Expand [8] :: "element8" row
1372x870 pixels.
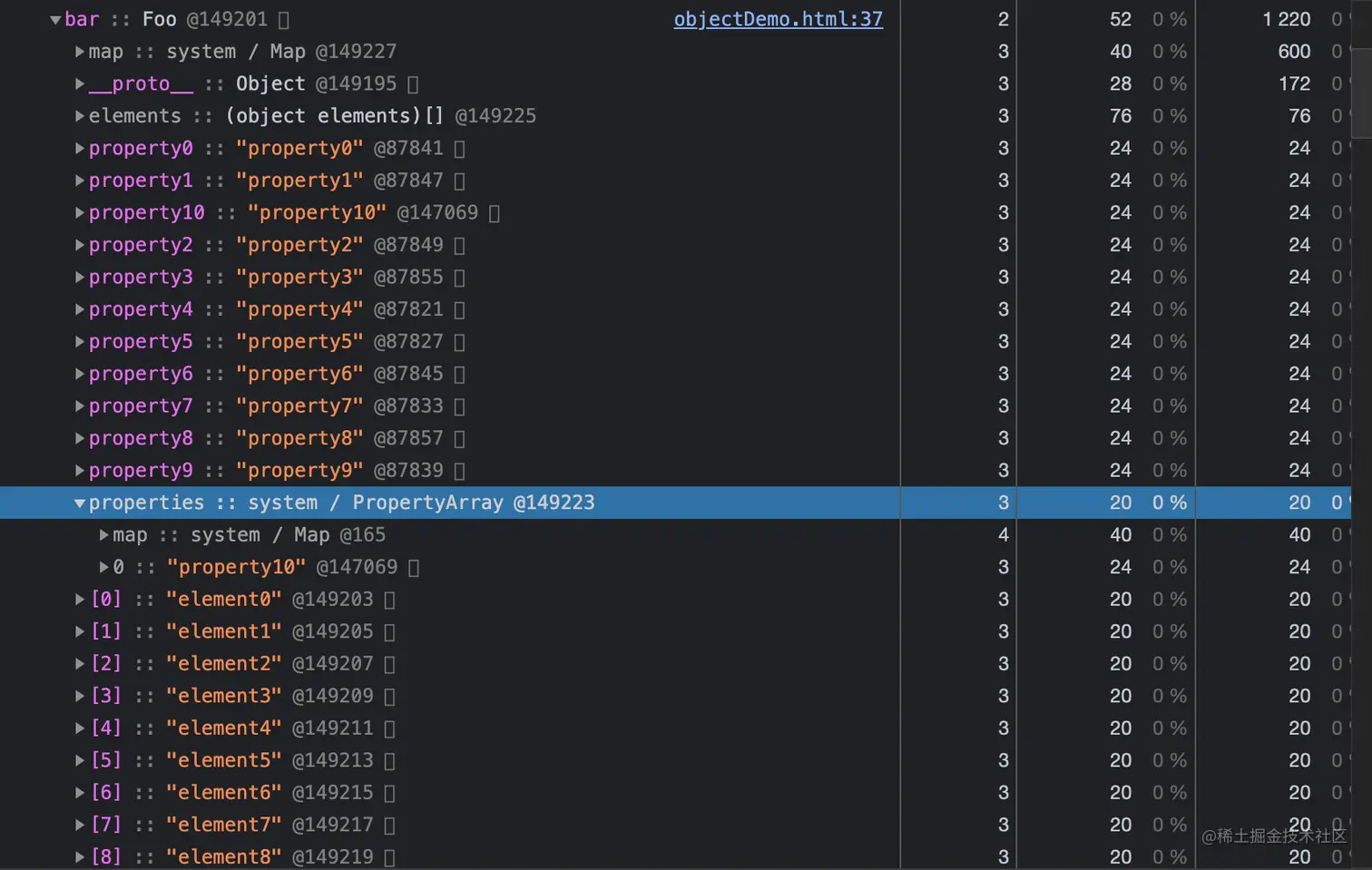pyautogui.click(x=80, y=856)
